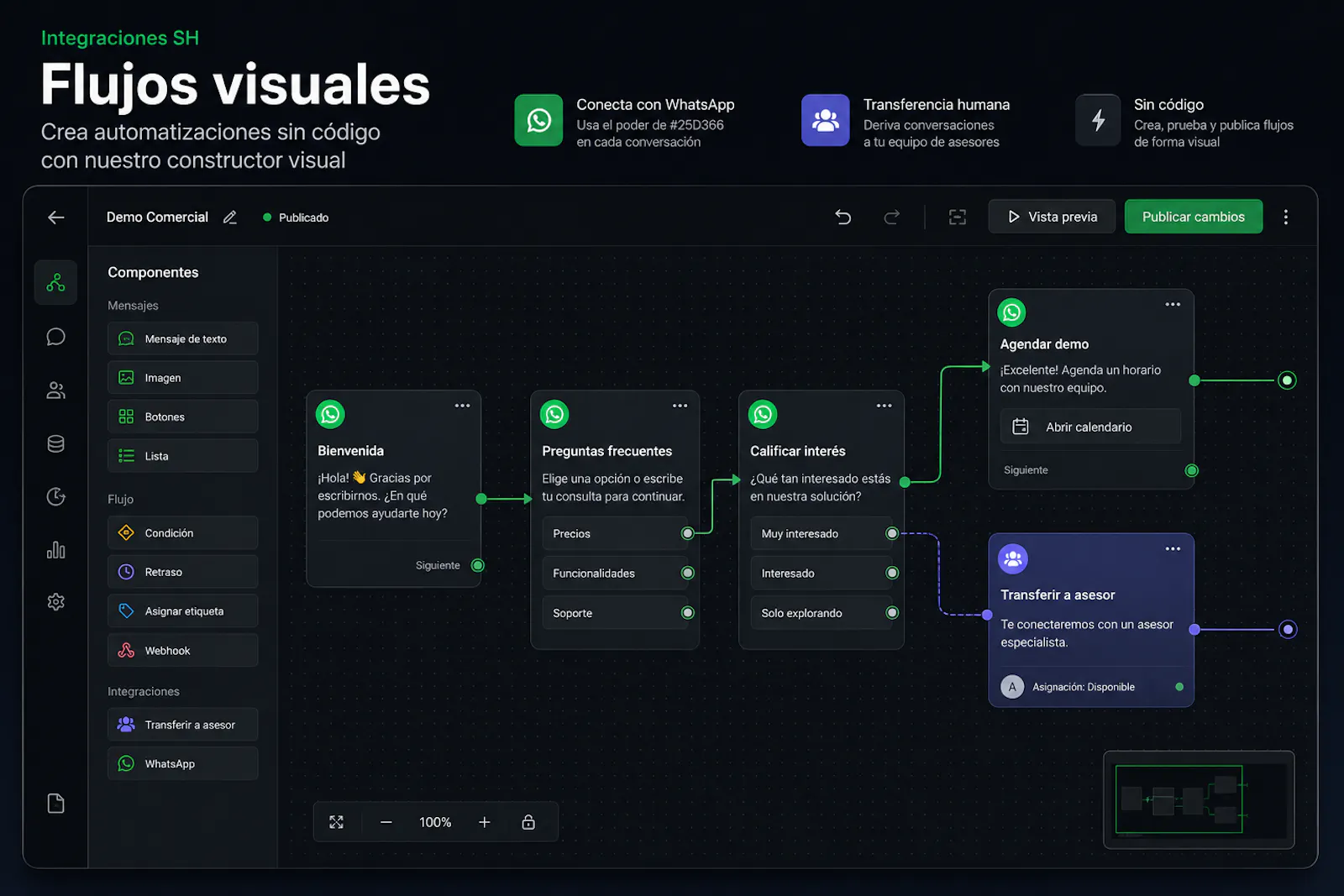Open the chat conversations sidebar icon
The height and width of the screenshot is (896, 1344).
tap(55, 337)
